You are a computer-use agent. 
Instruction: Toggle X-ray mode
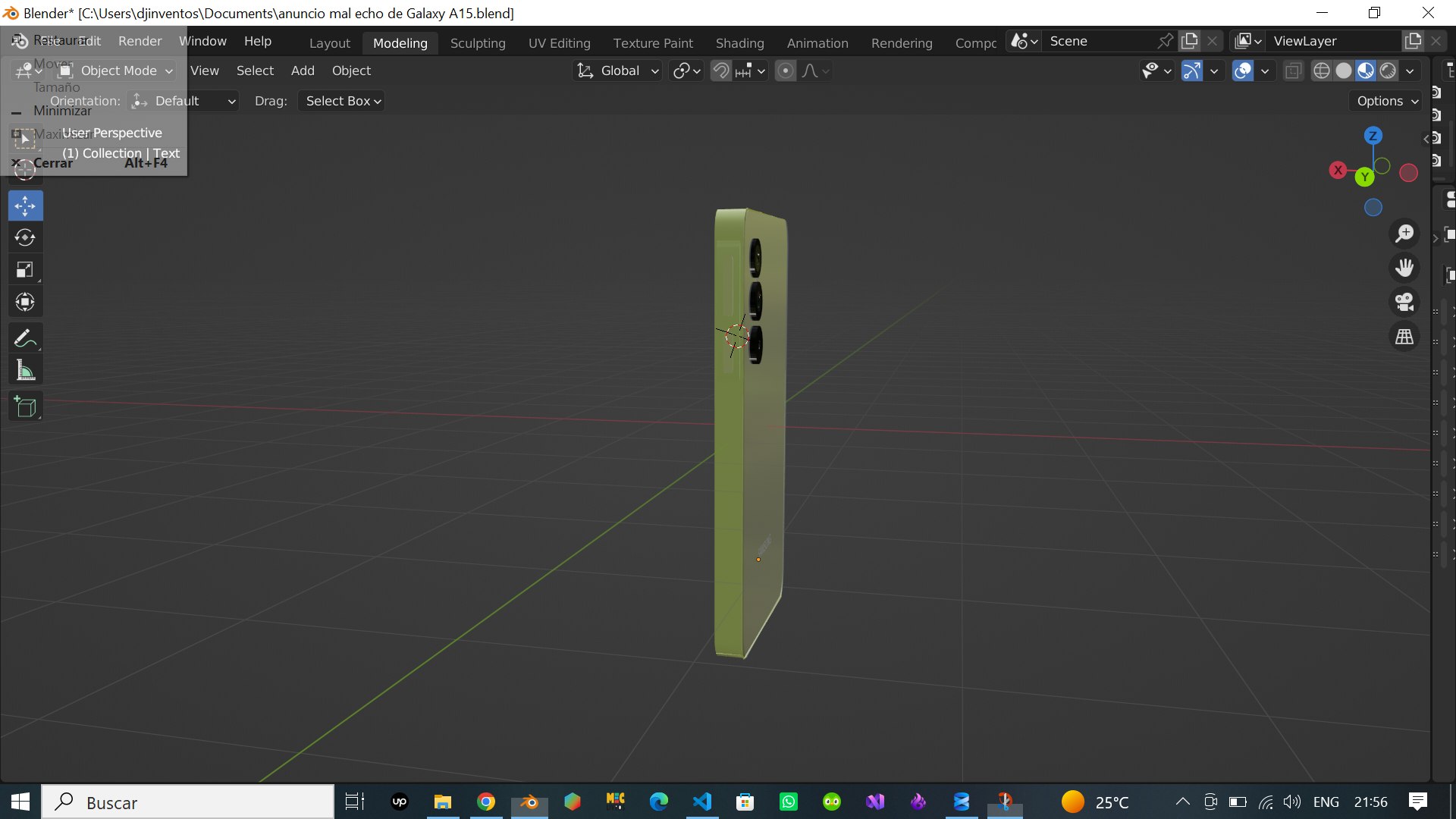[x=1293, y=71]
